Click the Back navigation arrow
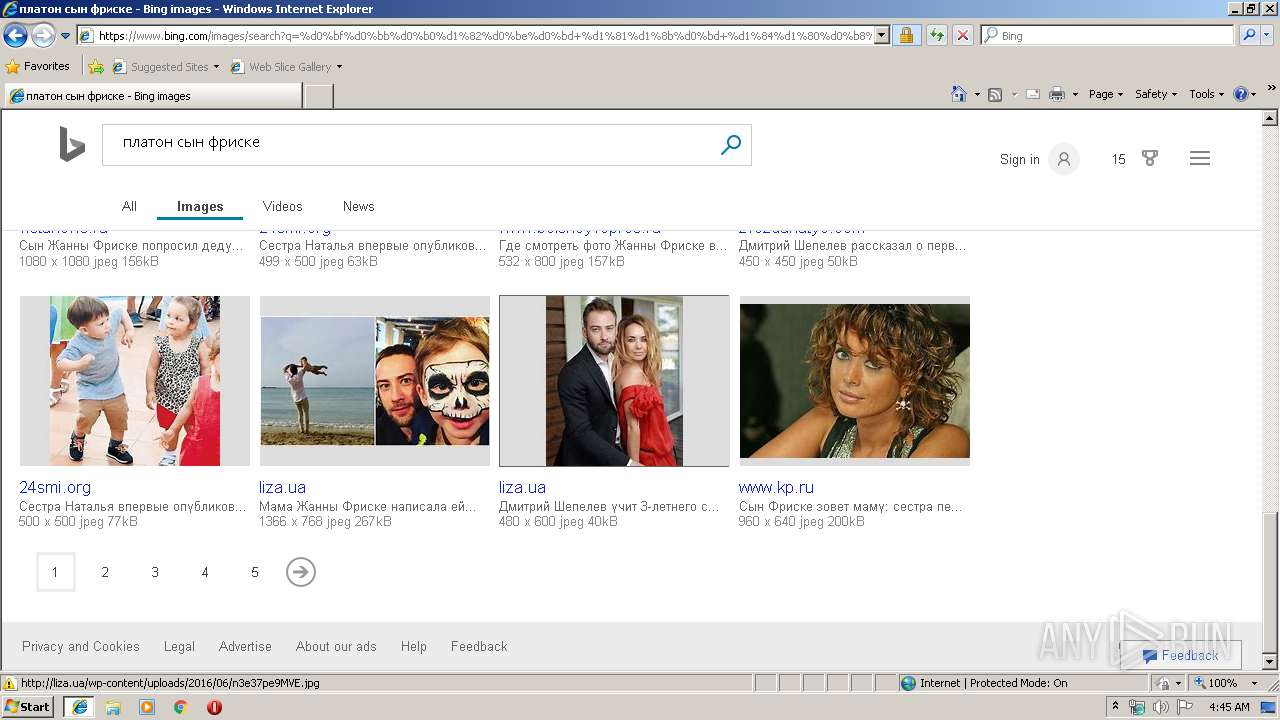Image resolution: width=1280 pixels, height=720 pixels. click(x=15, y=36)
